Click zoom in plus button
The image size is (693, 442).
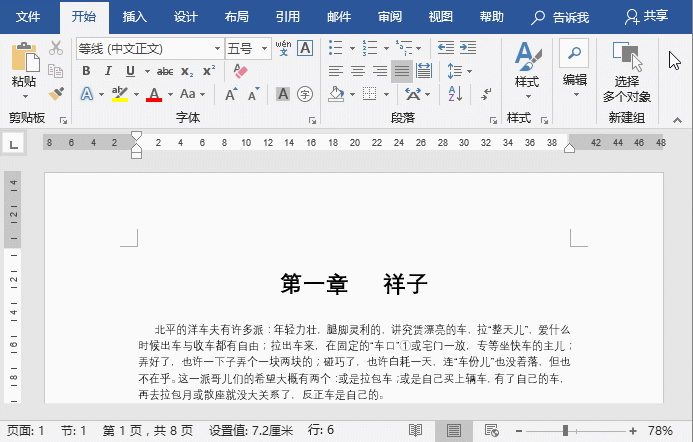pos(633,431)
